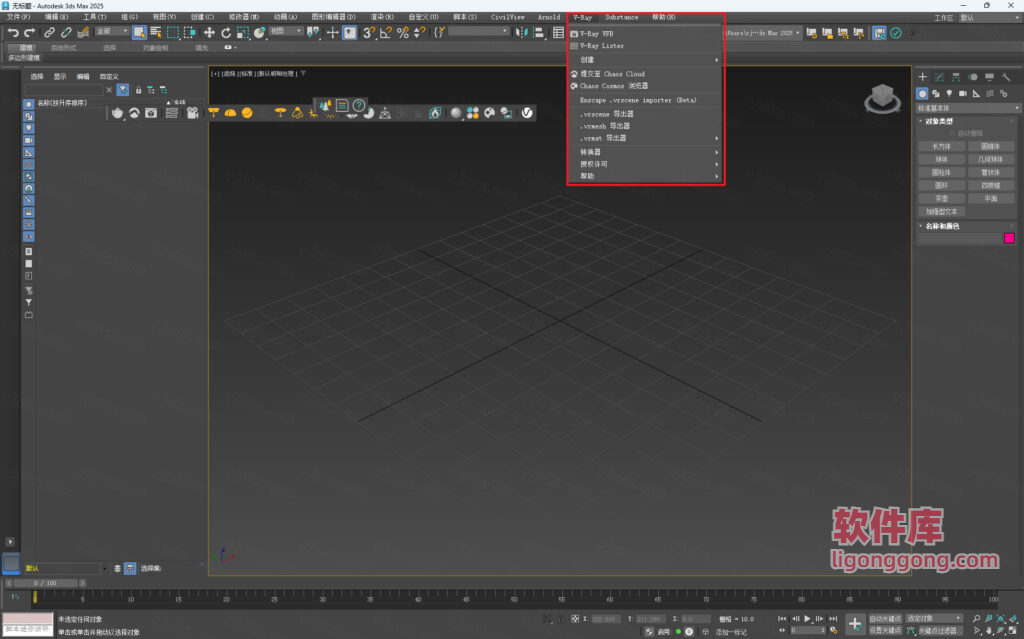Image resolution: width=1024 pixels, height=639 pixels.
Task: Expand the 授权许可 submenu
Action: coord(645,164)
